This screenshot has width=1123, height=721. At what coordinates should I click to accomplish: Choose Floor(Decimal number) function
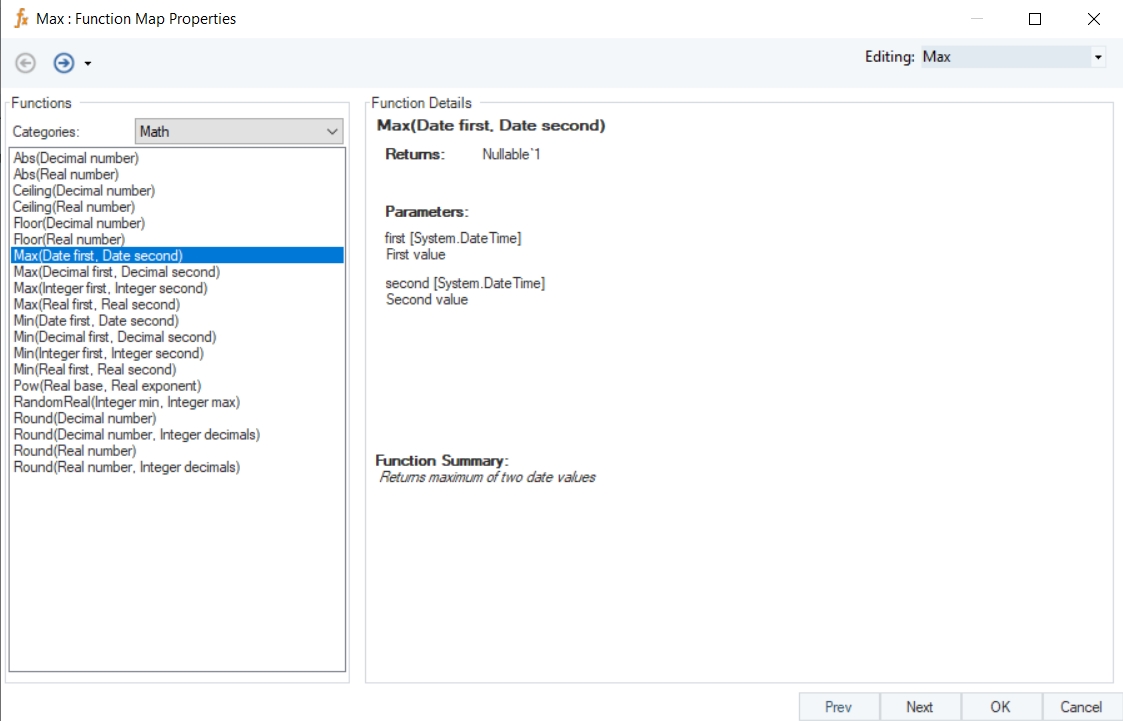[x=79, y=223]
